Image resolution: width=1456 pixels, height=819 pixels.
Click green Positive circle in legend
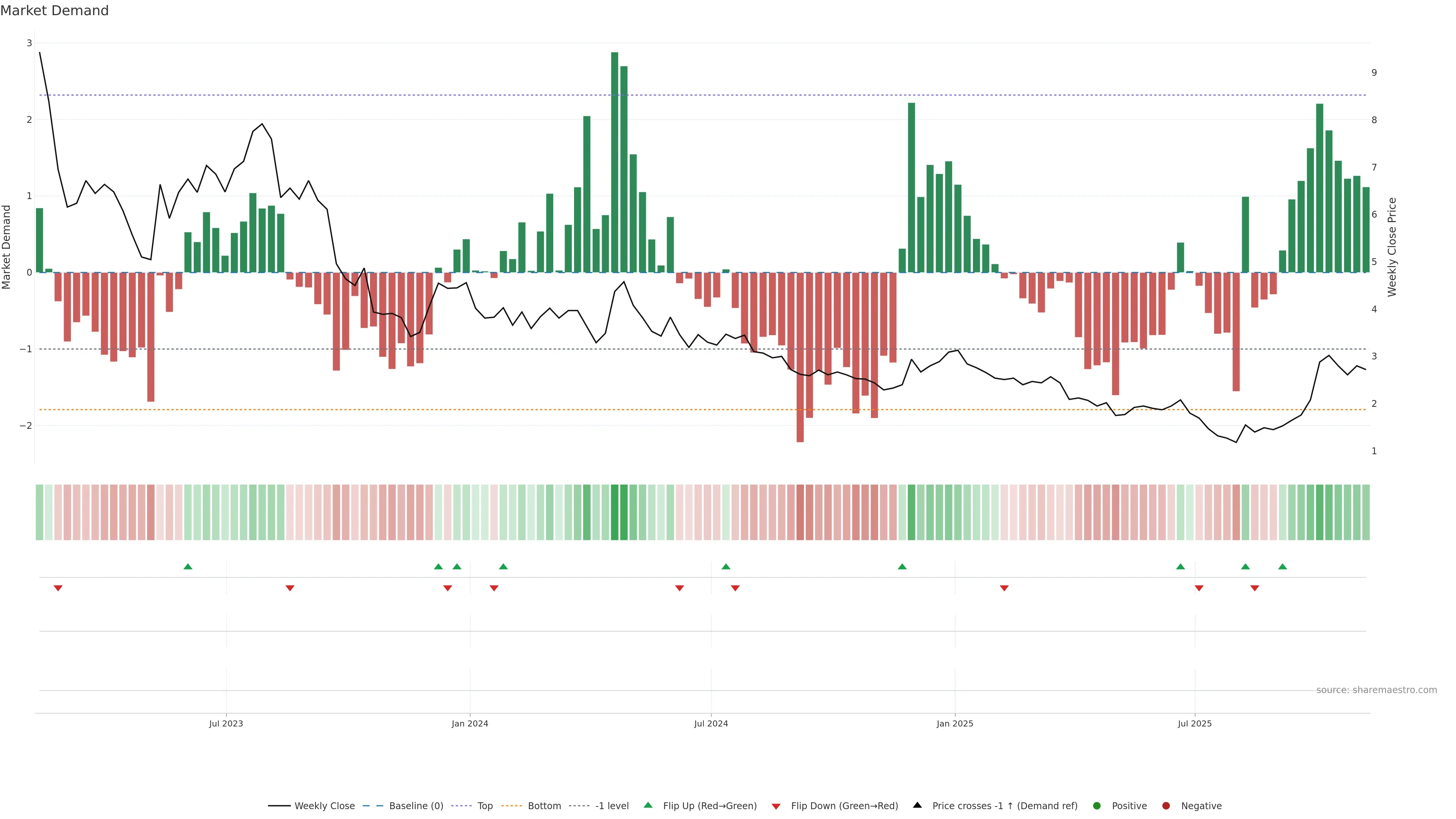pos(1097,805)
